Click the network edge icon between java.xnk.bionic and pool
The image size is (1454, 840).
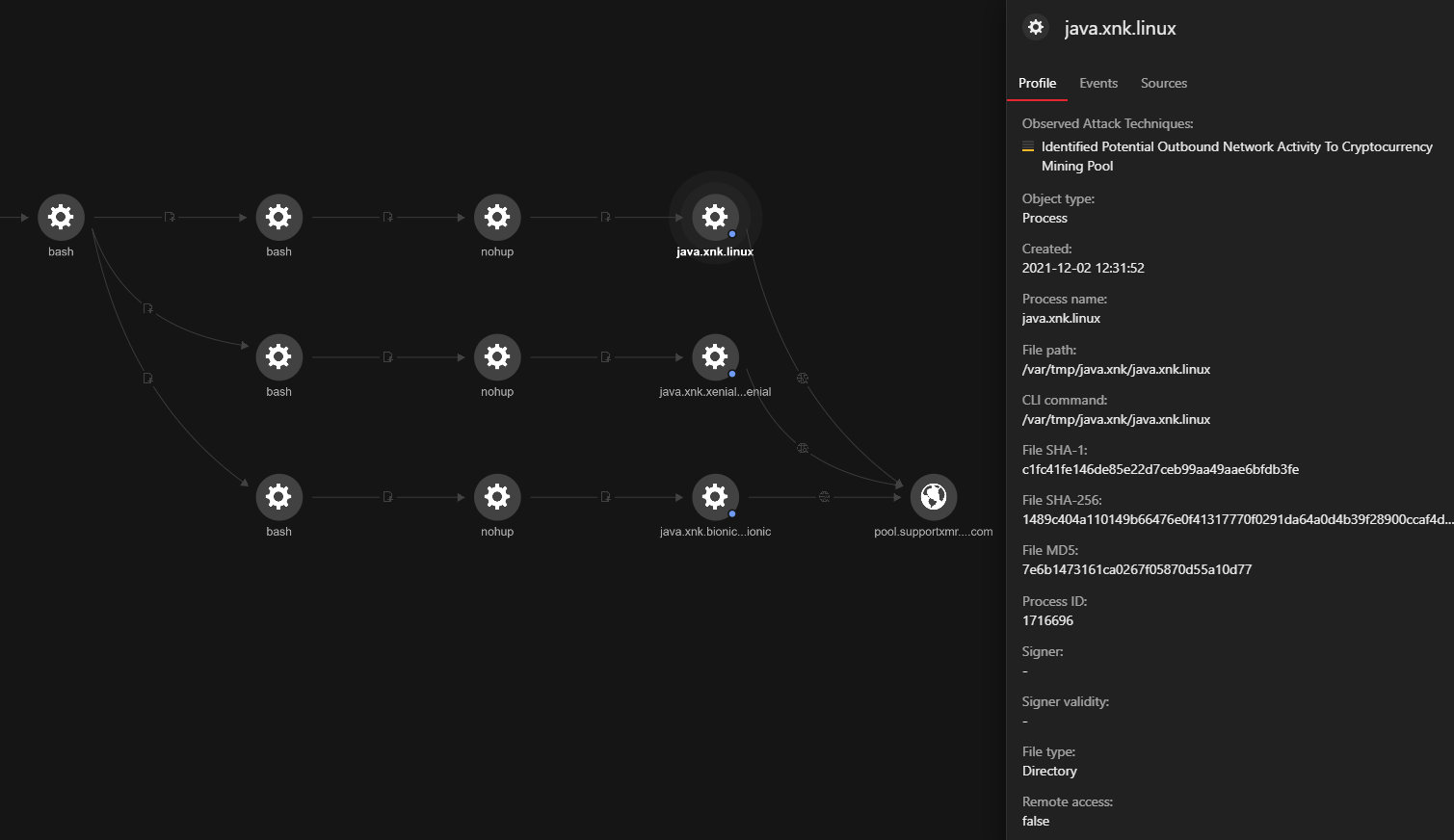(824, 497)
